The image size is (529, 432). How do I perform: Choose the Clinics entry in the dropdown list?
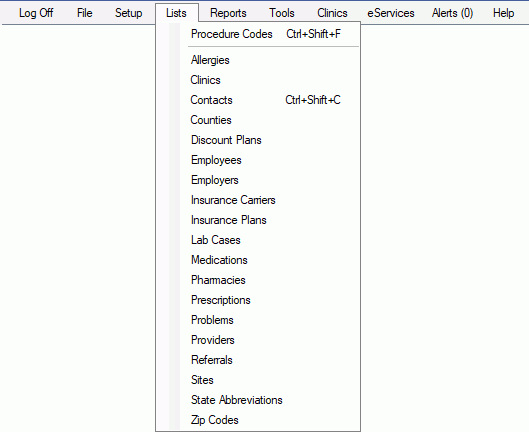[258, 80]
